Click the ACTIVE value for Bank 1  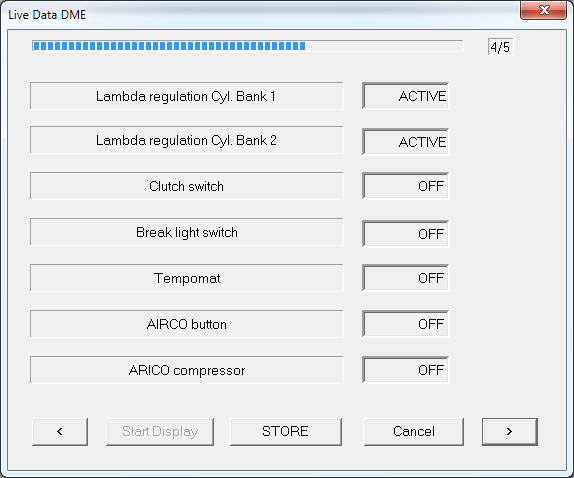click(406, 96)
